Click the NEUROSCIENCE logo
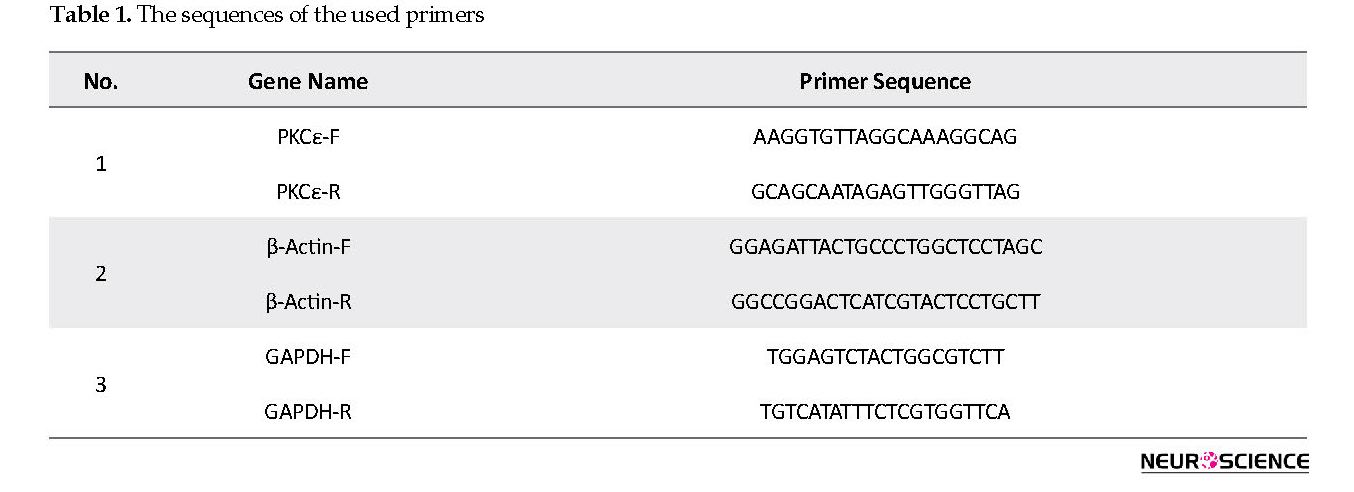1354x492 pixels. [x=1224, y=462]
